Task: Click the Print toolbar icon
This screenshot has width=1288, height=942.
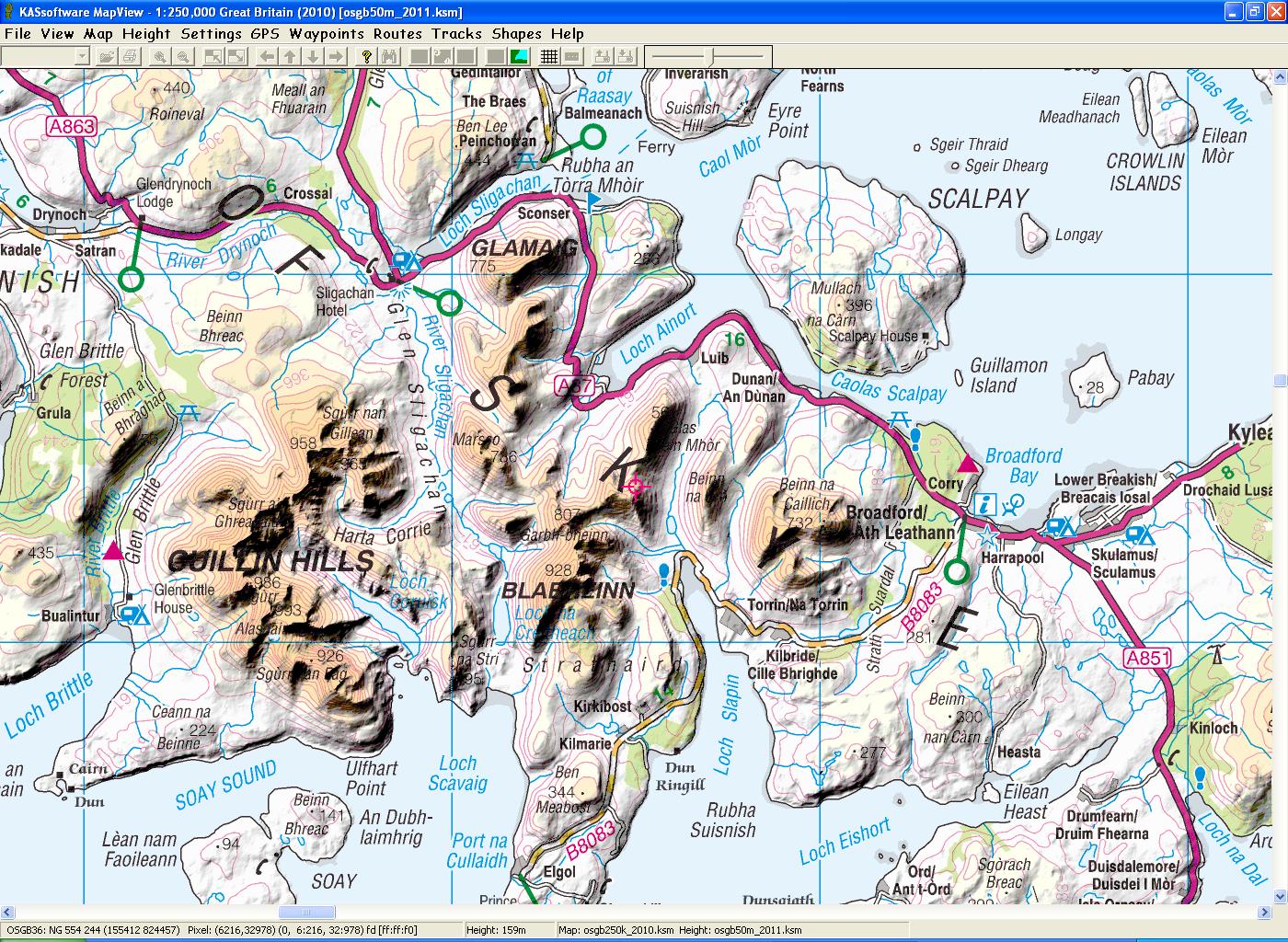Action: click(130, 57)
